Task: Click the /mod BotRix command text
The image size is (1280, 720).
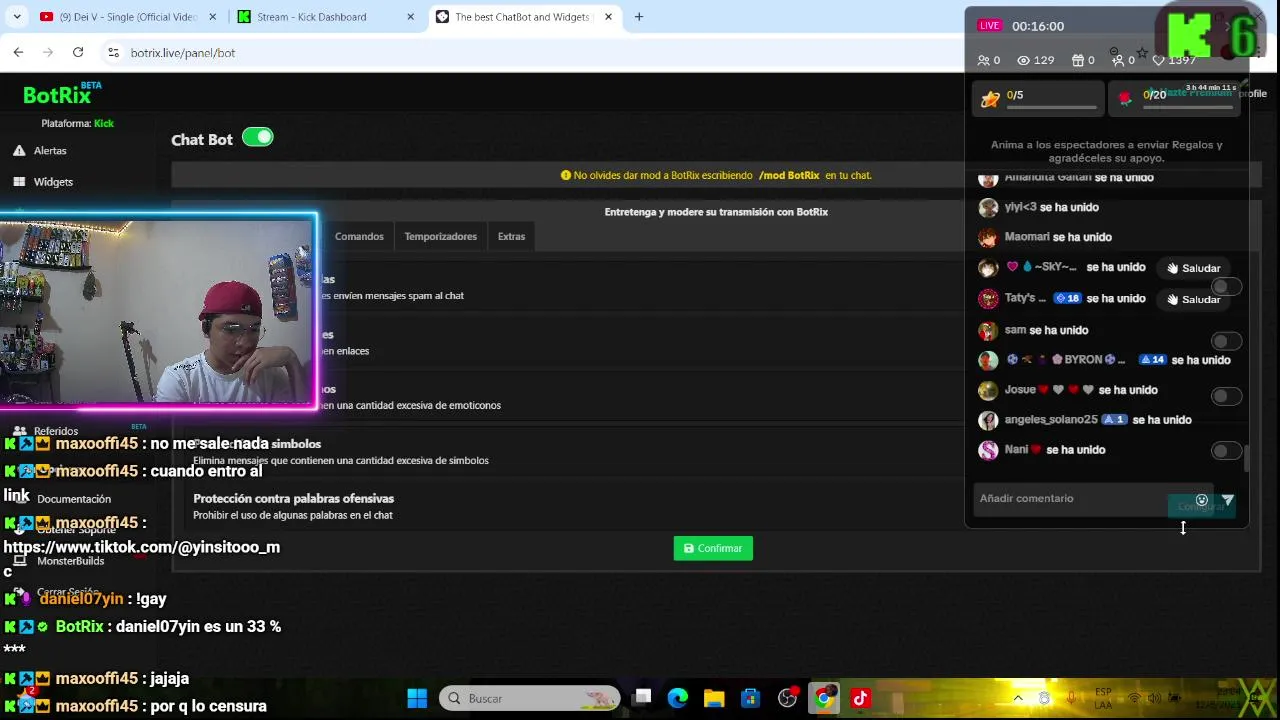Action: 789,175
